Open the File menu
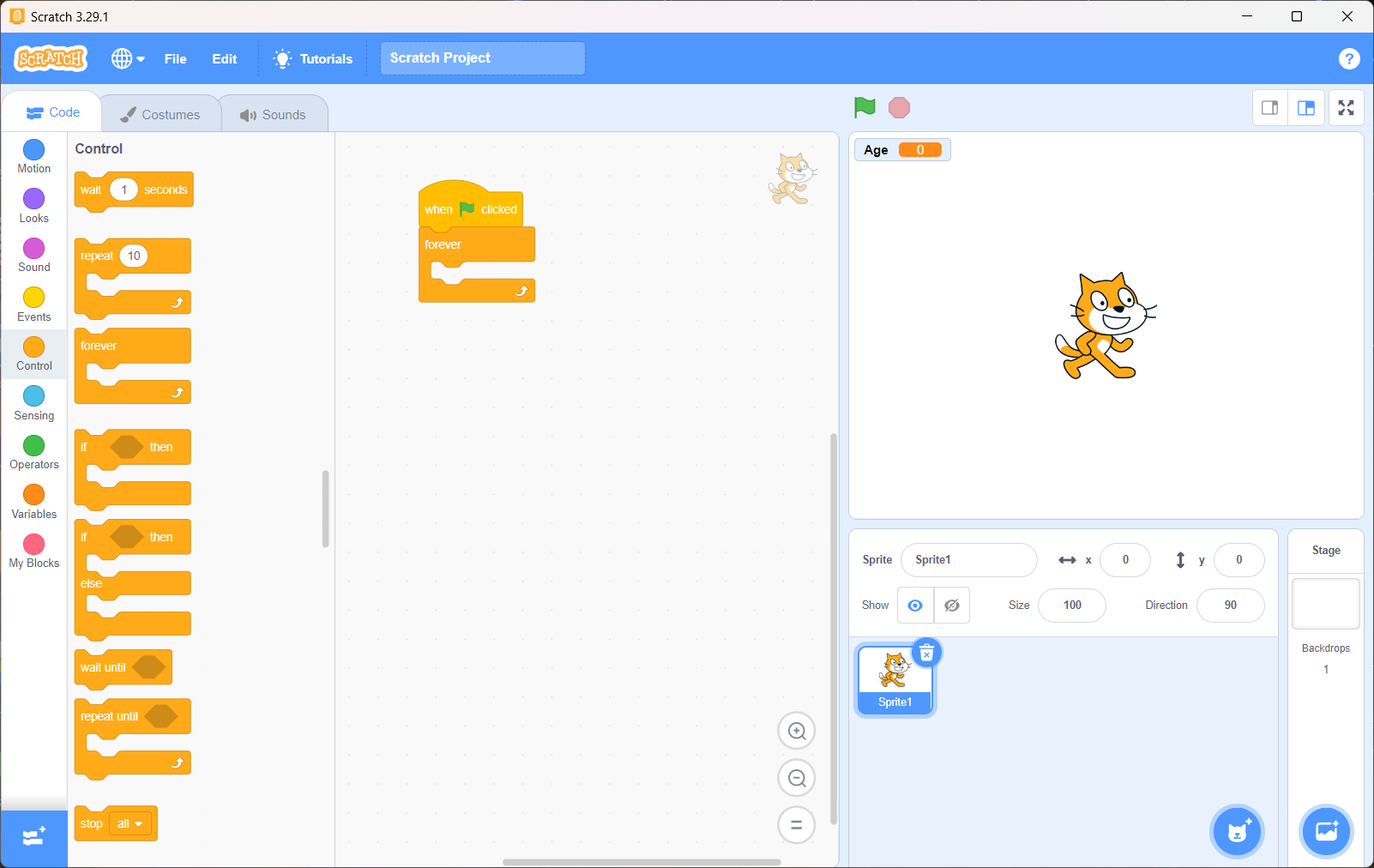This screenshot has height=868, width=1374. pyautogui.click(x=175, y=58)
